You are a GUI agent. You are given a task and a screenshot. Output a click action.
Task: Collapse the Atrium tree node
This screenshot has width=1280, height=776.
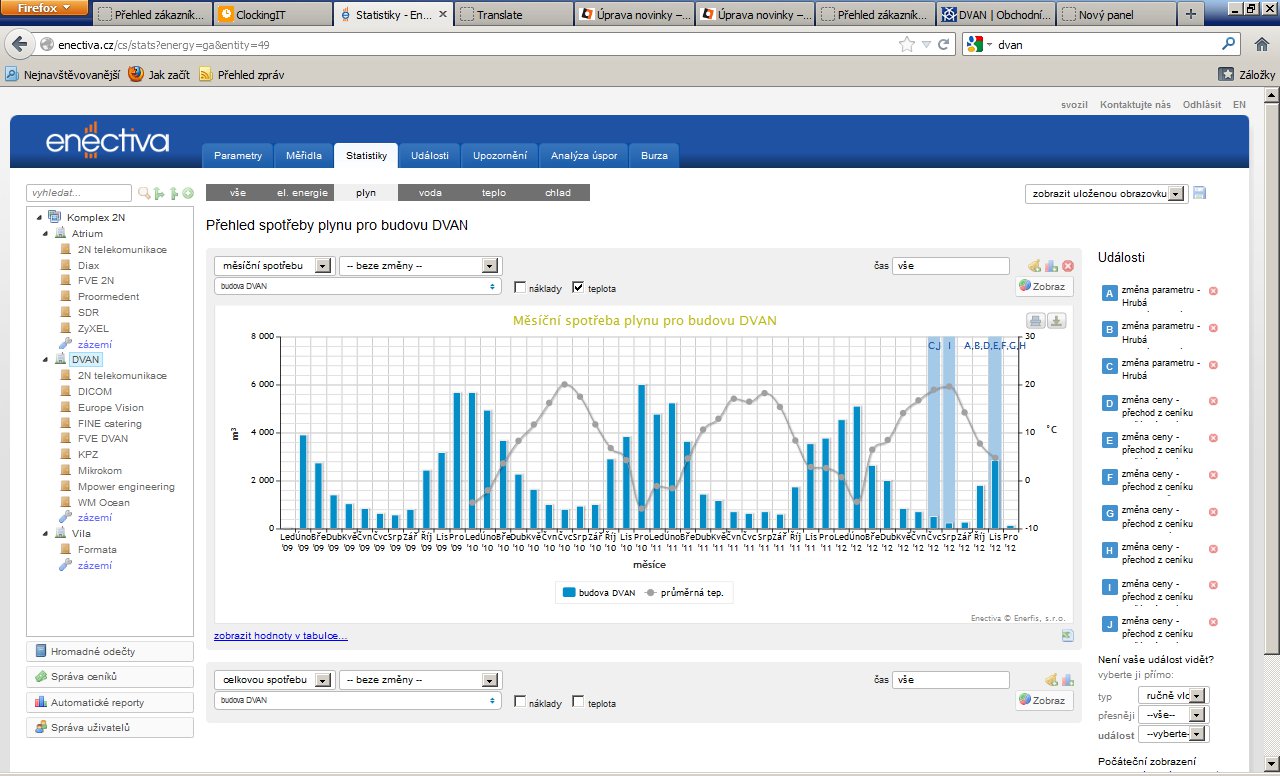[x=46, y=233]
